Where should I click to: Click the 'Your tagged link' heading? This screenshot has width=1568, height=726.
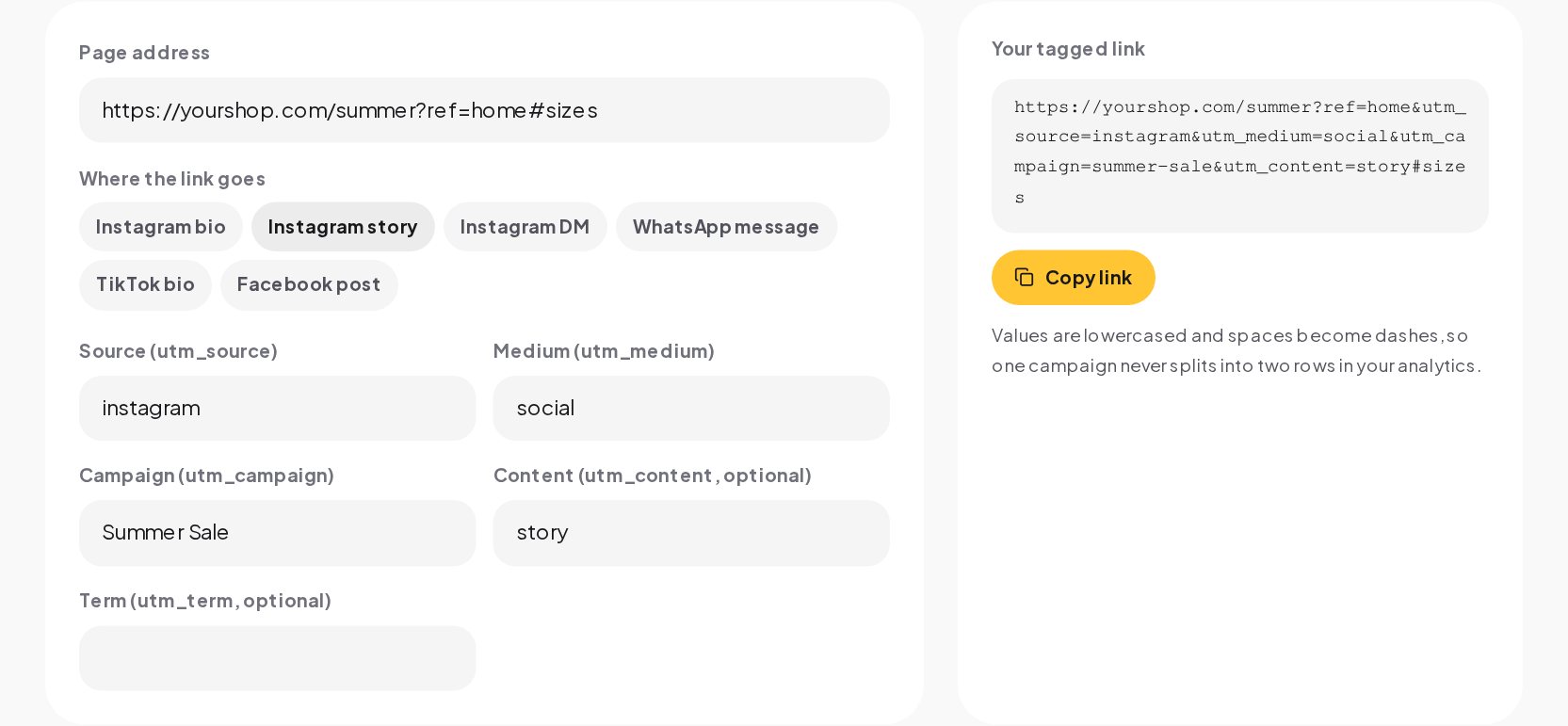pos(1068,49)
